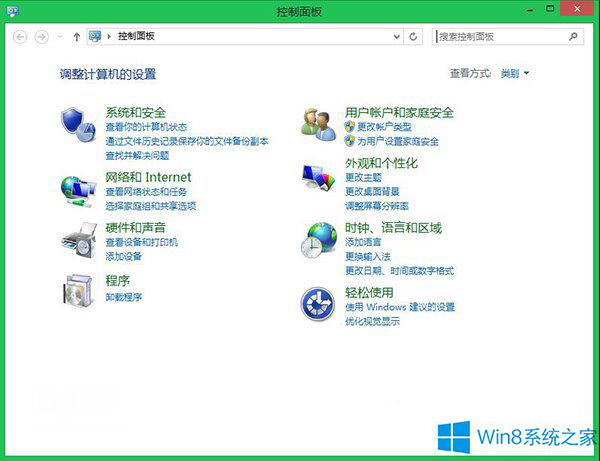
Task: Open the Programs disc box icon
Action: 78,290
